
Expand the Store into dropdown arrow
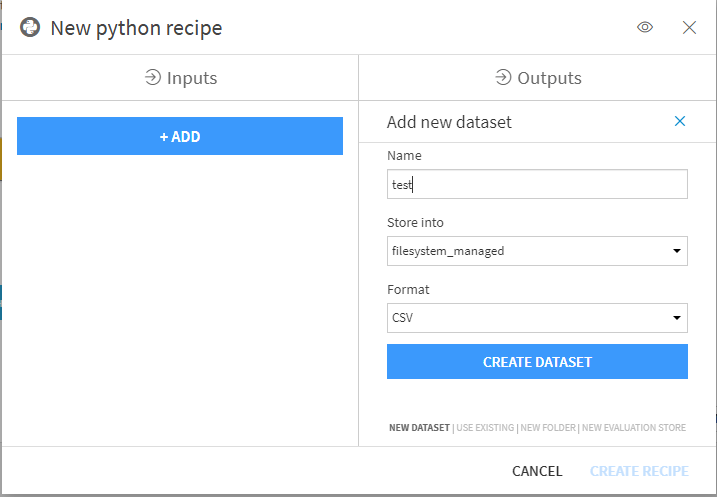(x=677, y=251)
